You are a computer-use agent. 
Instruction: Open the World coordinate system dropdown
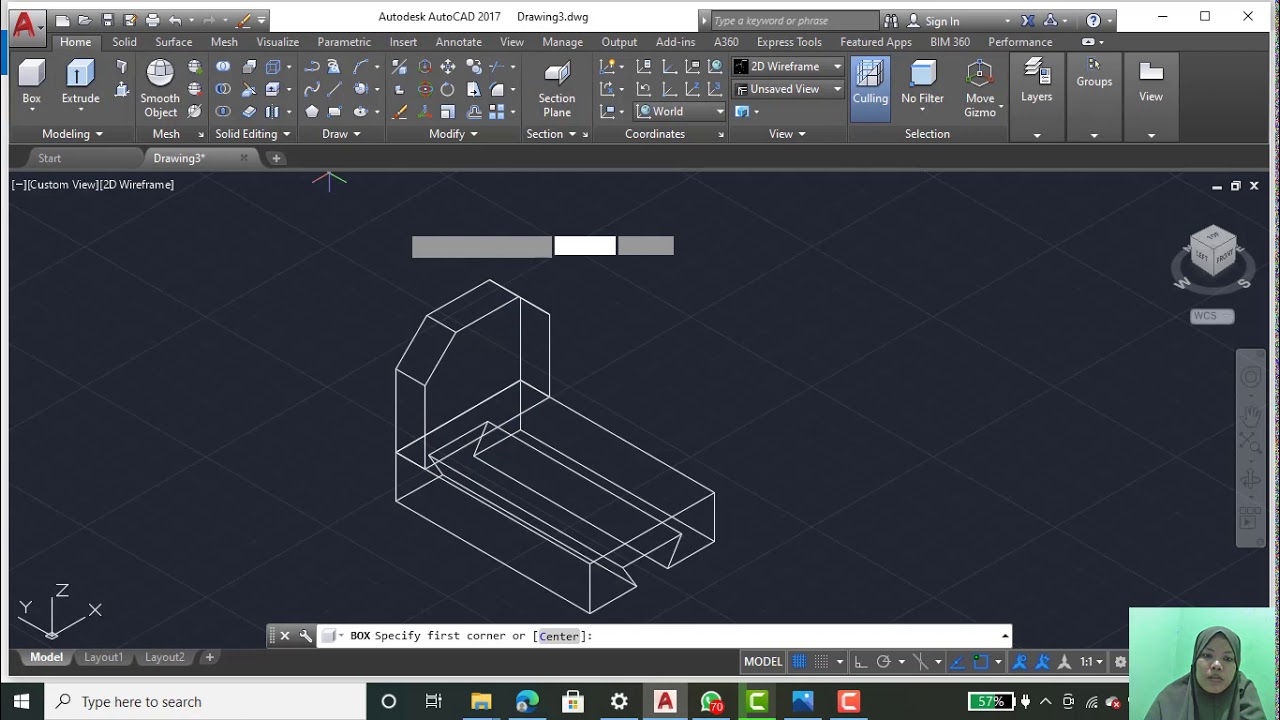(x=680, y=111)
